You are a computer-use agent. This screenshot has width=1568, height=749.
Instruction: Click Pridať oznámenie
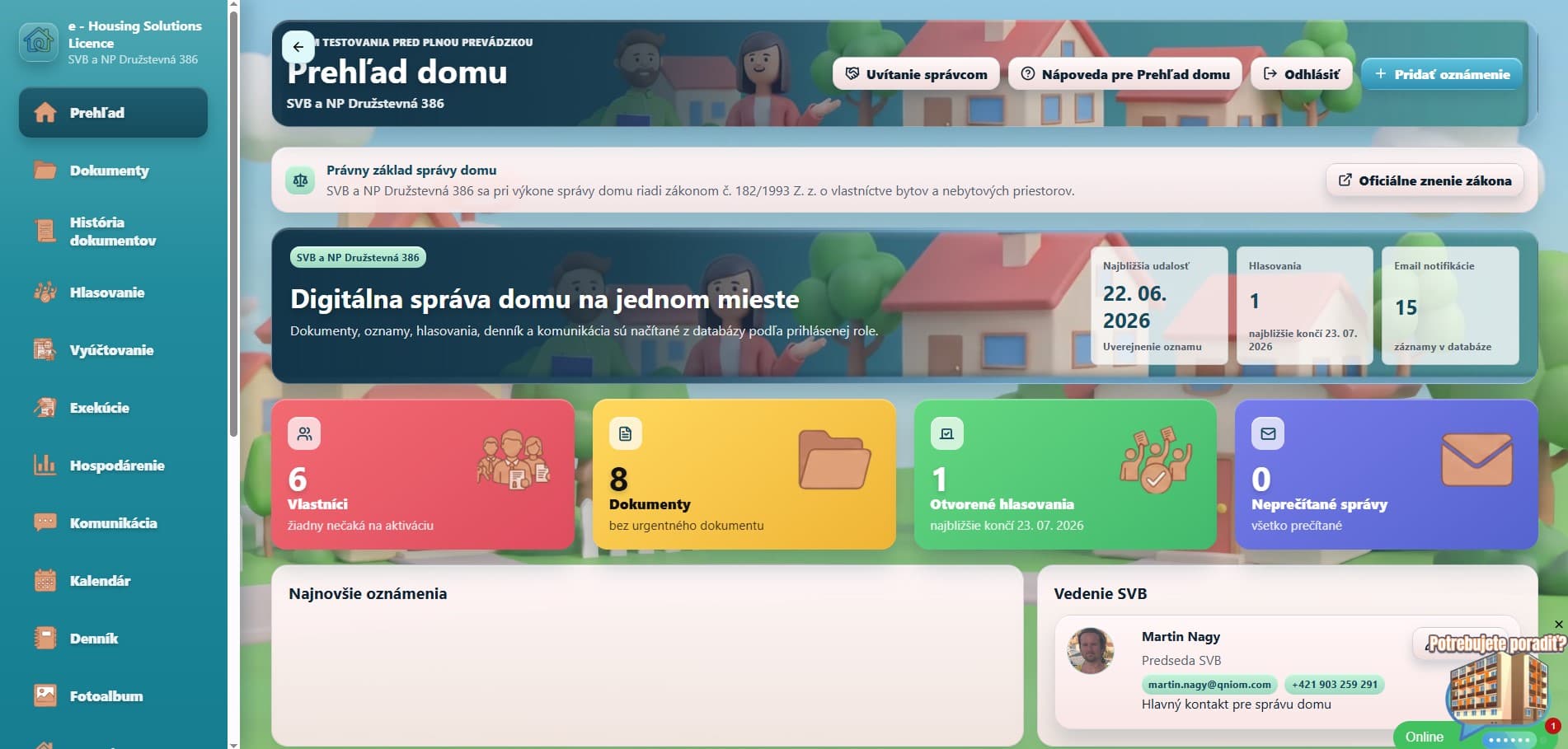1442,74
